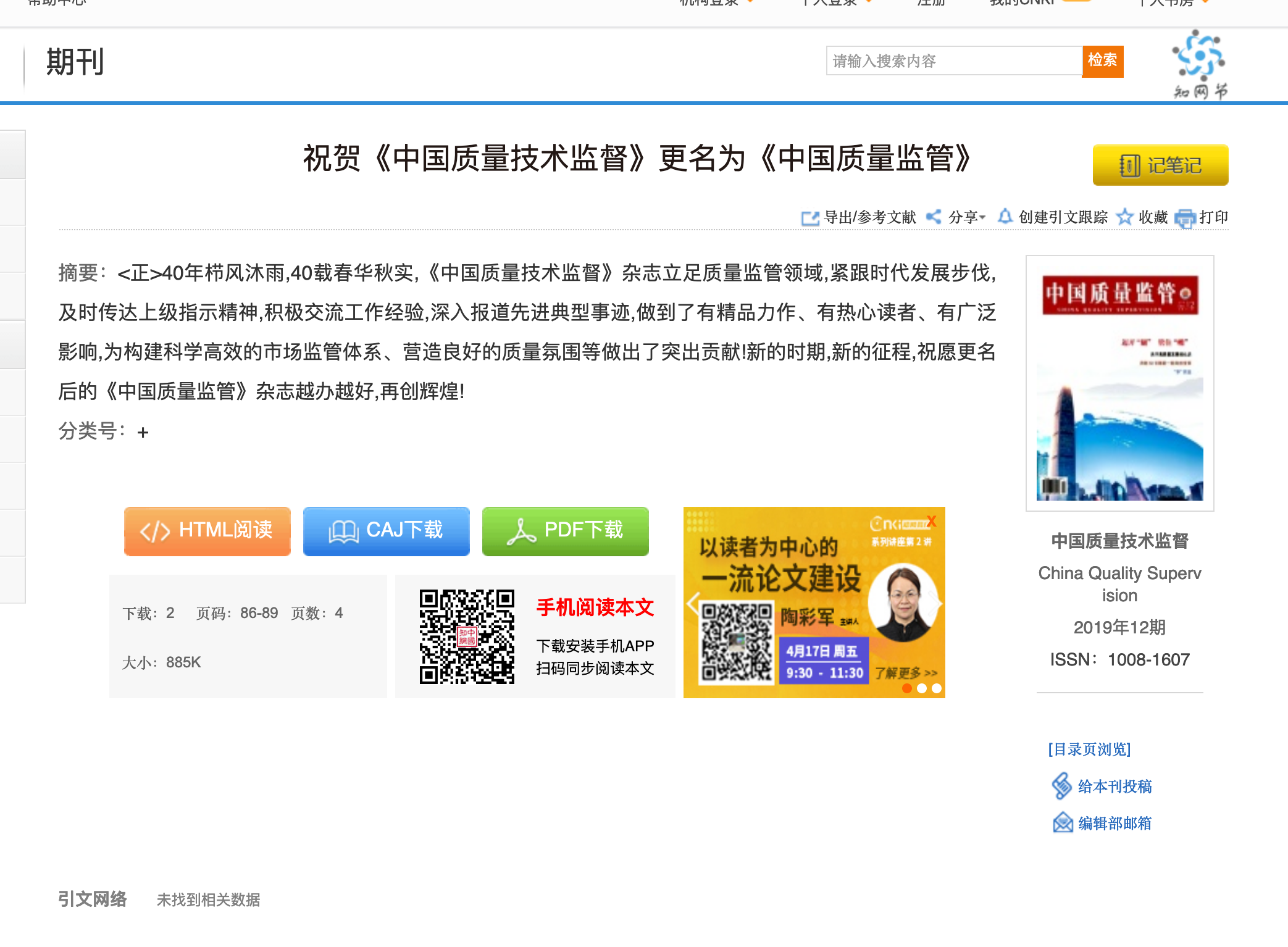This screenshot has width=1288, height=947.
Task: Click the printer icon
Action: 1185,219
